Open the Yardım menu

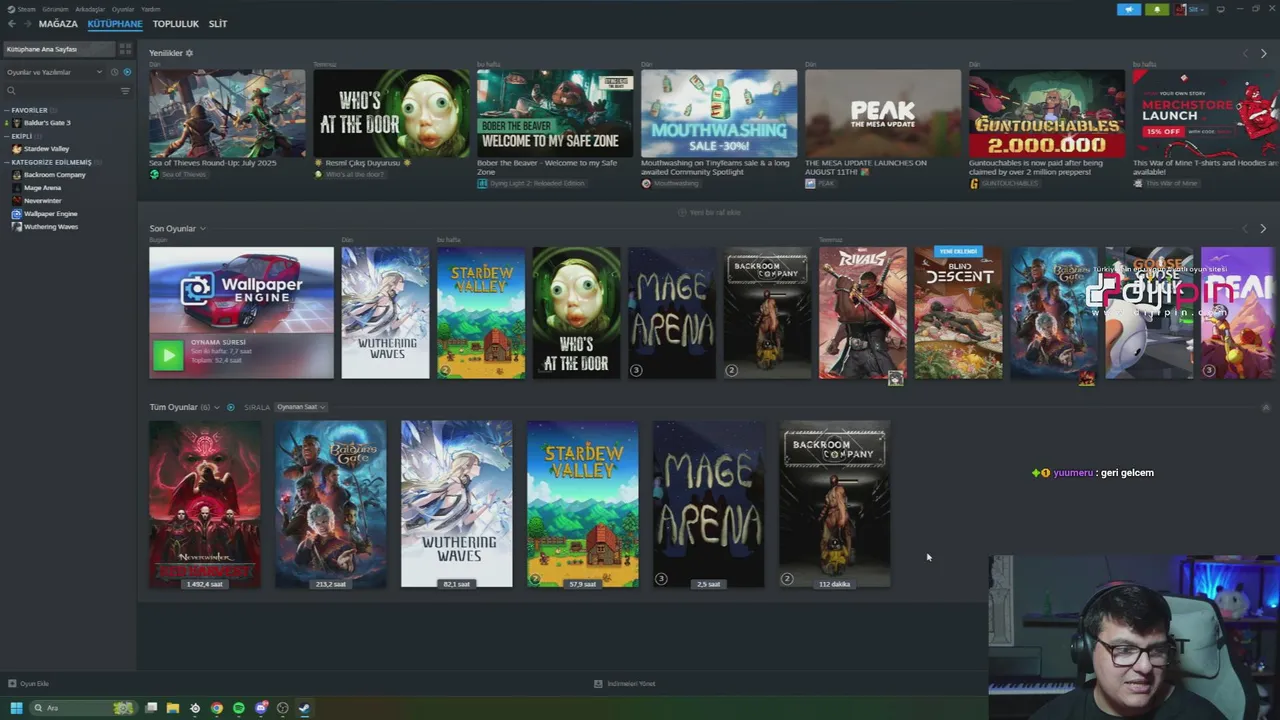tap(150, 9)
